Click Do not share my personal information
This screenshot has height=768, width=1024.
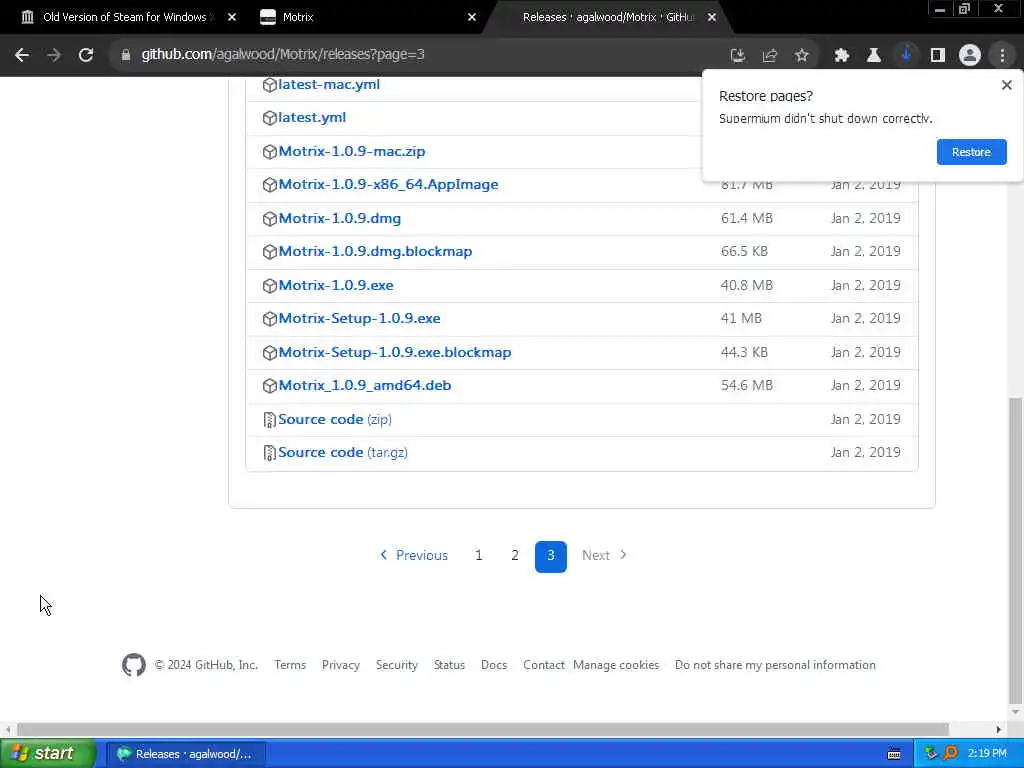click(x=775, y=665)
